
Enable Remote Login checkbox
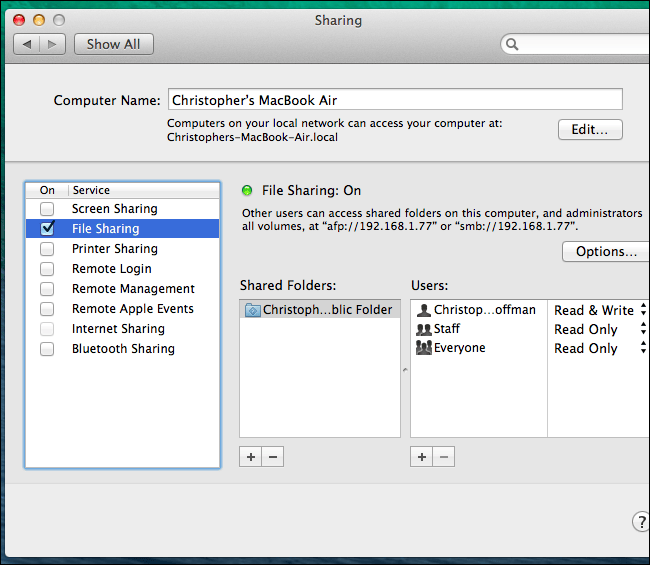coord(47,269)
